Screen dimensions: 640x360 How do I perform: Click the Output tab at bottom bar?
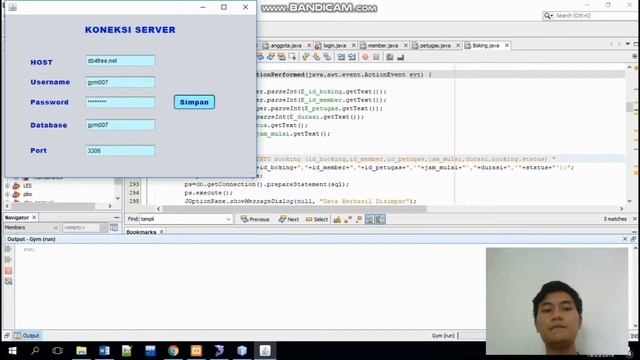point(27,336)
